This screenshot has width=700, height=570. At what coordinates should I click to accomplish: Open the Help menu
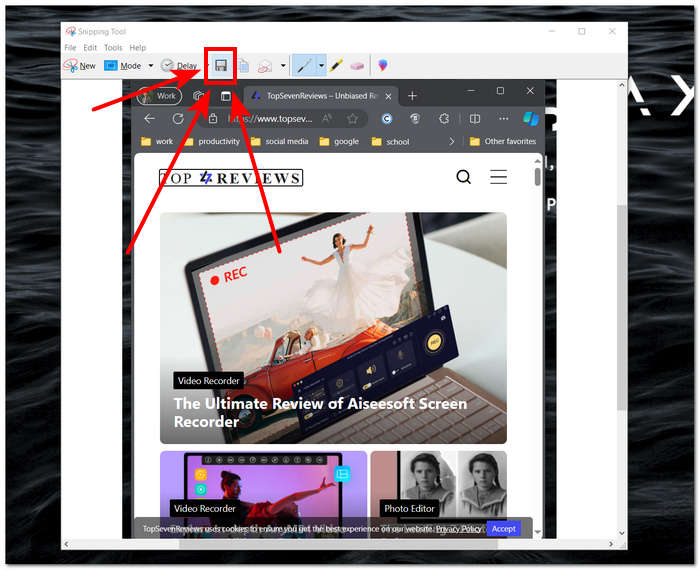point(138,47)
